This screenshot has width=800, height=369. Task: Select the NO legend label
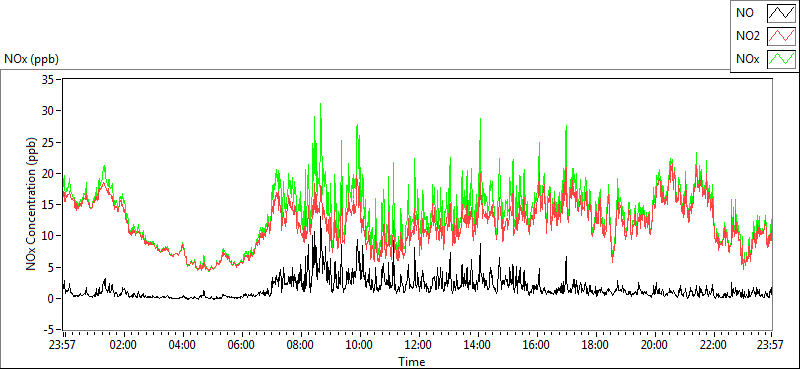744,14
